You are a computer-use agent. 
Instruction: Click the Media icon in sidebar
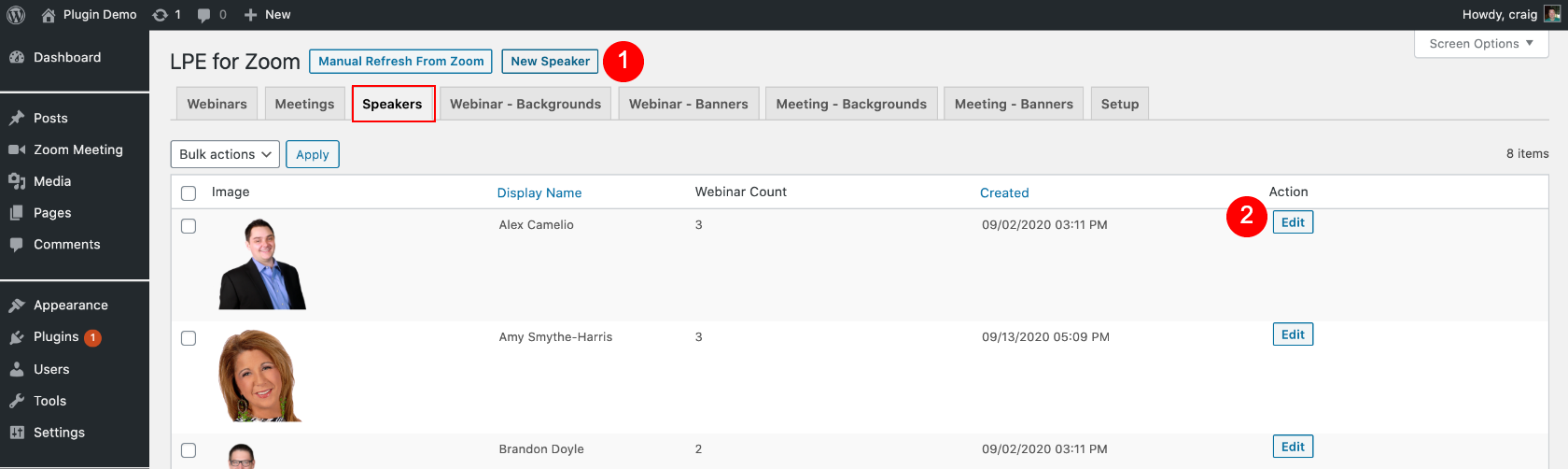click(x=17, y=181)
